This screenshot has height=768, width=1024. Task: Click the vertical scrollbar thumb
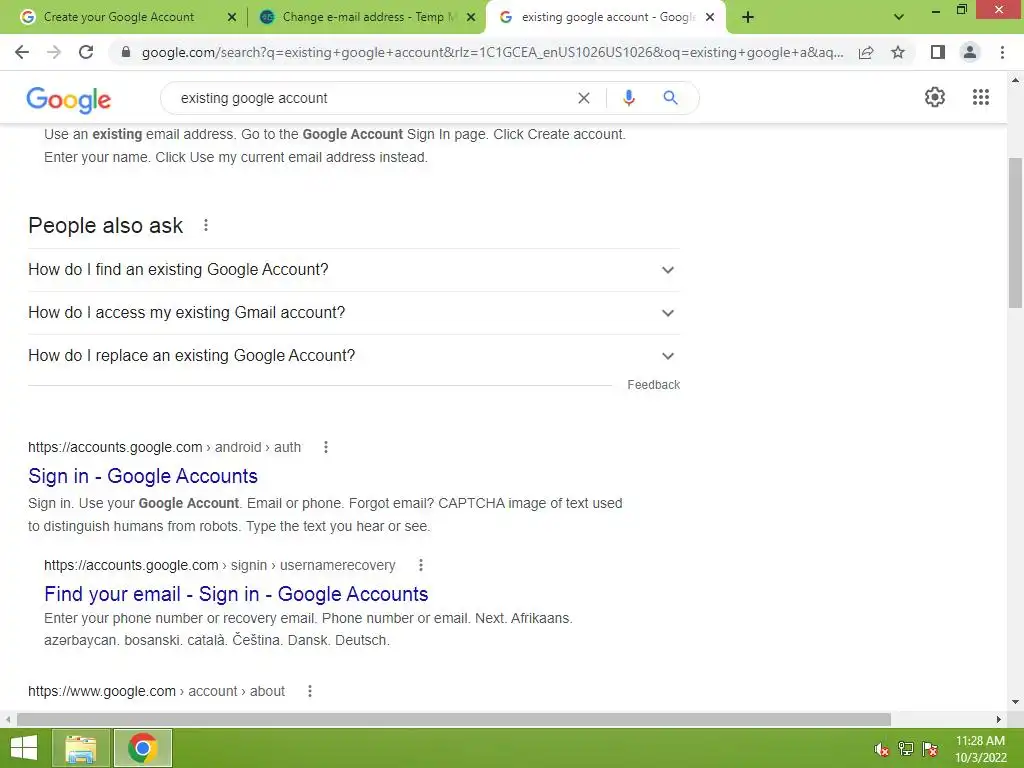[1015, 232]
